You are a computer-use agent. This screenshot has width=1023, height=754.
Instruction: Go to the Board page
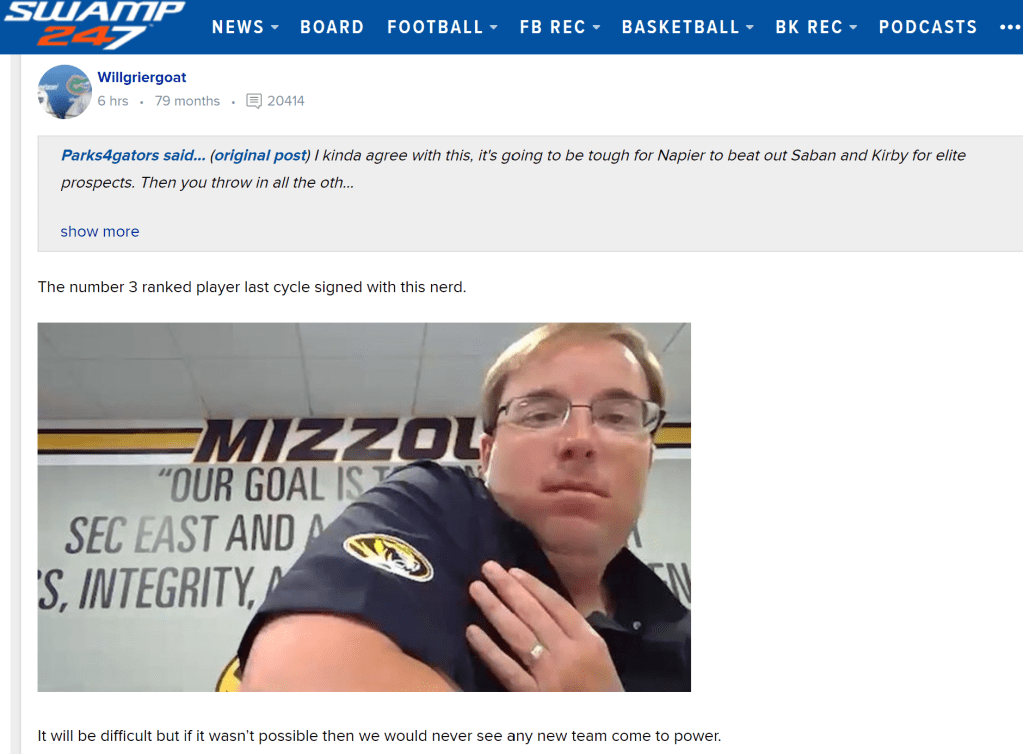[332, 27]
